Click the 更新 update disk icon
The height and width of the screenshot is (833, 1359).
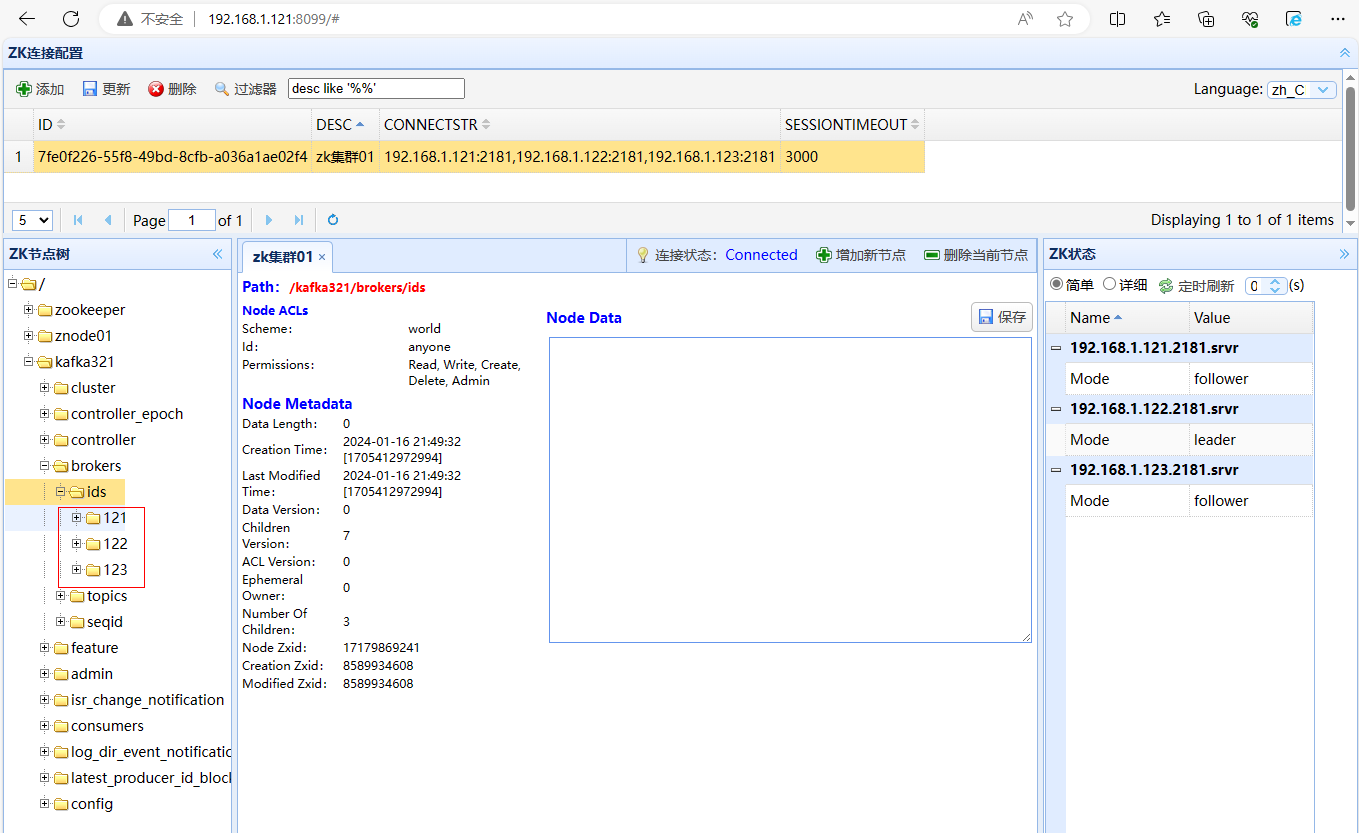coord(90,89)
